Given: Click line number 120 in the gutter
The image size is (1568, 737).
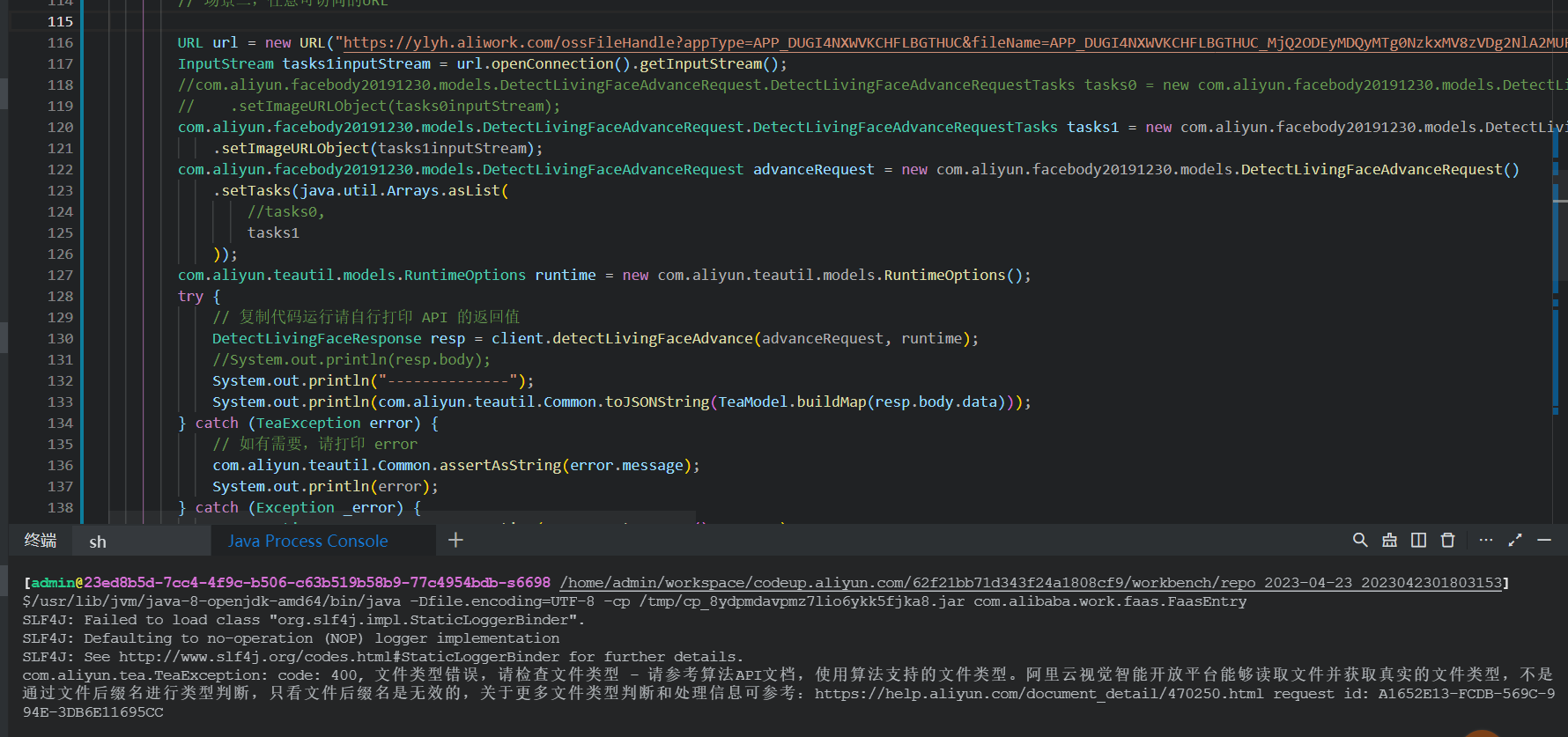Looking at the screenshot, I should tap(60, 128).
